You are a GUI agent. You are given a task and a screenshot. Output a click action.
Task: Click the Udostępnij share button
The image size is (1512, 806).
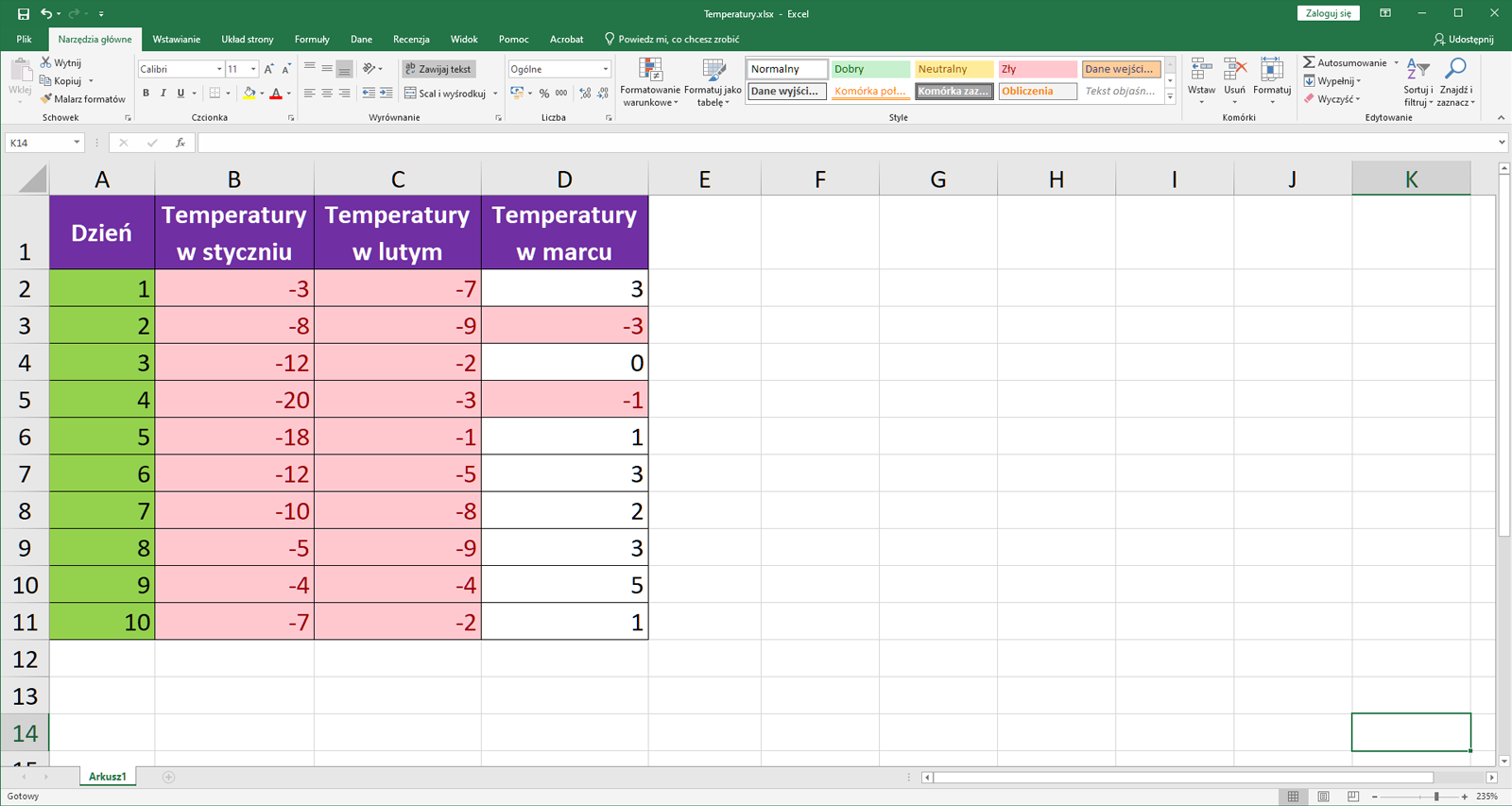[x=1464, y=40]
